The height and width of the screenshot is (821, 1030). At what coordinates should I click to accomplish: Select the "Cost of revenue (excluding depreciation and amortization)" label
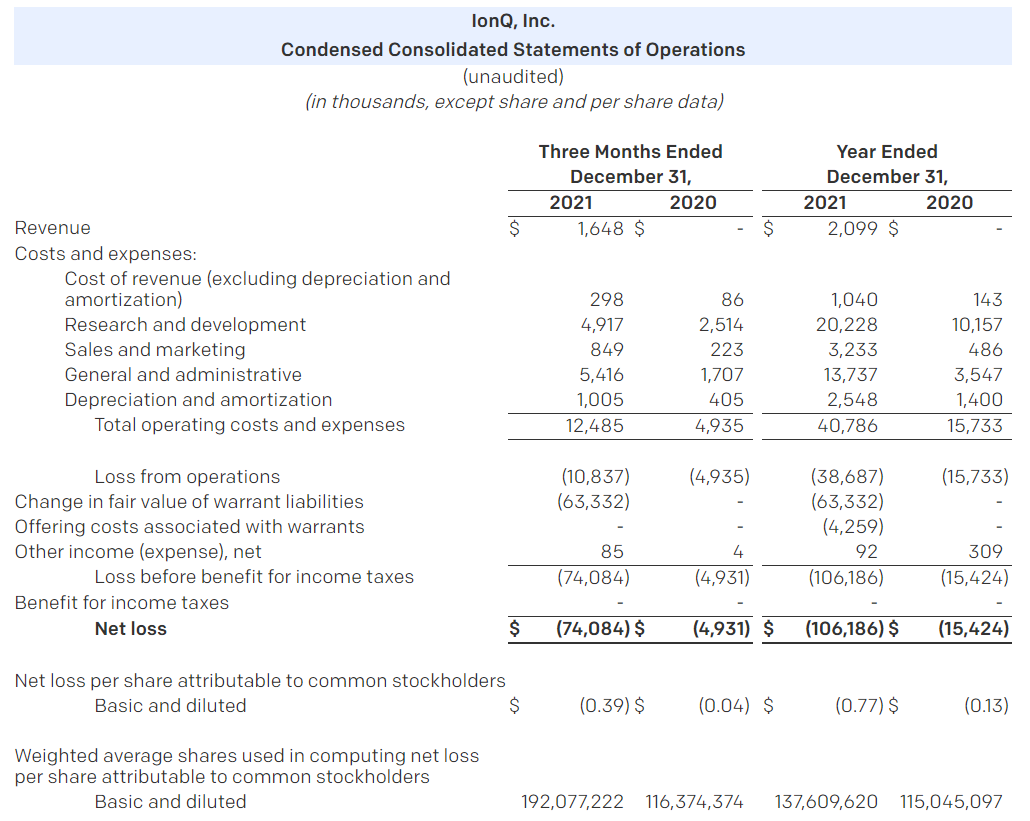pyautogui.click(x=258, y=289)
